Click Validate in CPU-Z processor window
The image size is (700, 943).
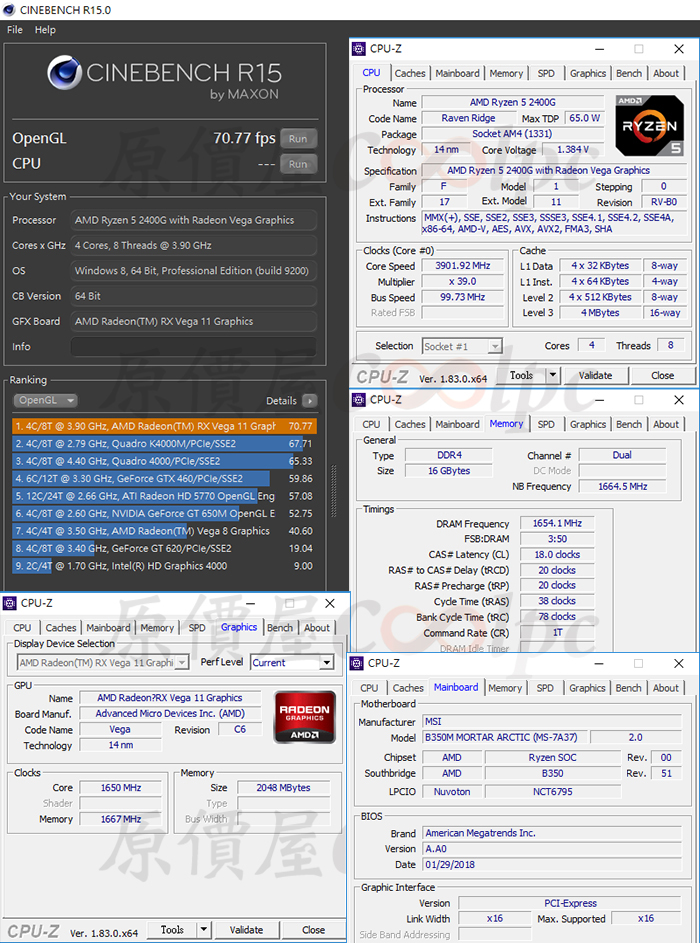pos(595,375)
